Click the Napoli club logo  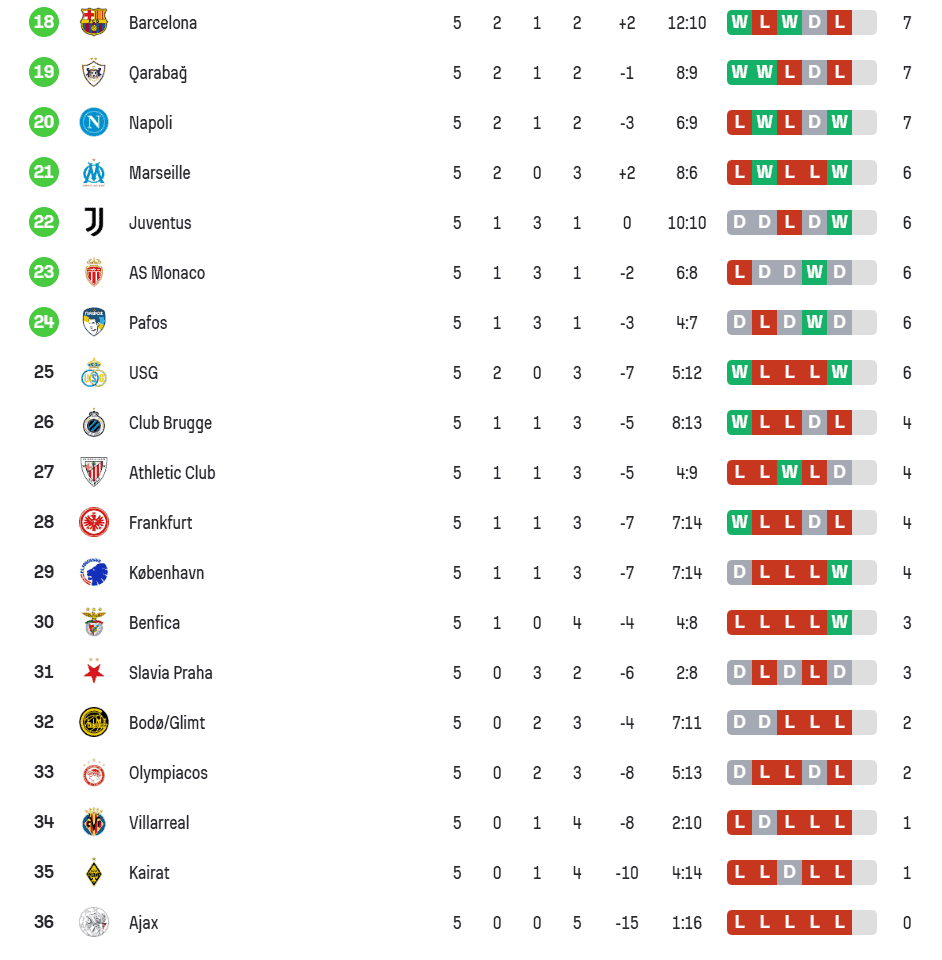(94, 122)
